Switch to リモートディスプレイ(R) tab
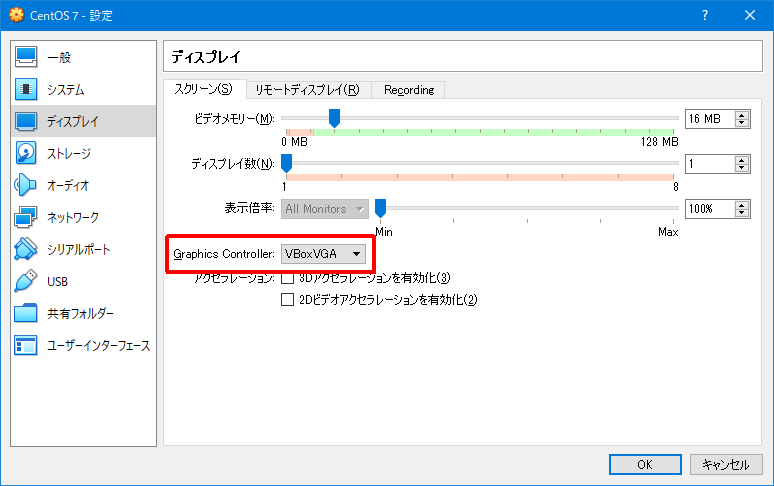Viewport: 774px width, 486px height. coord(308,90)
